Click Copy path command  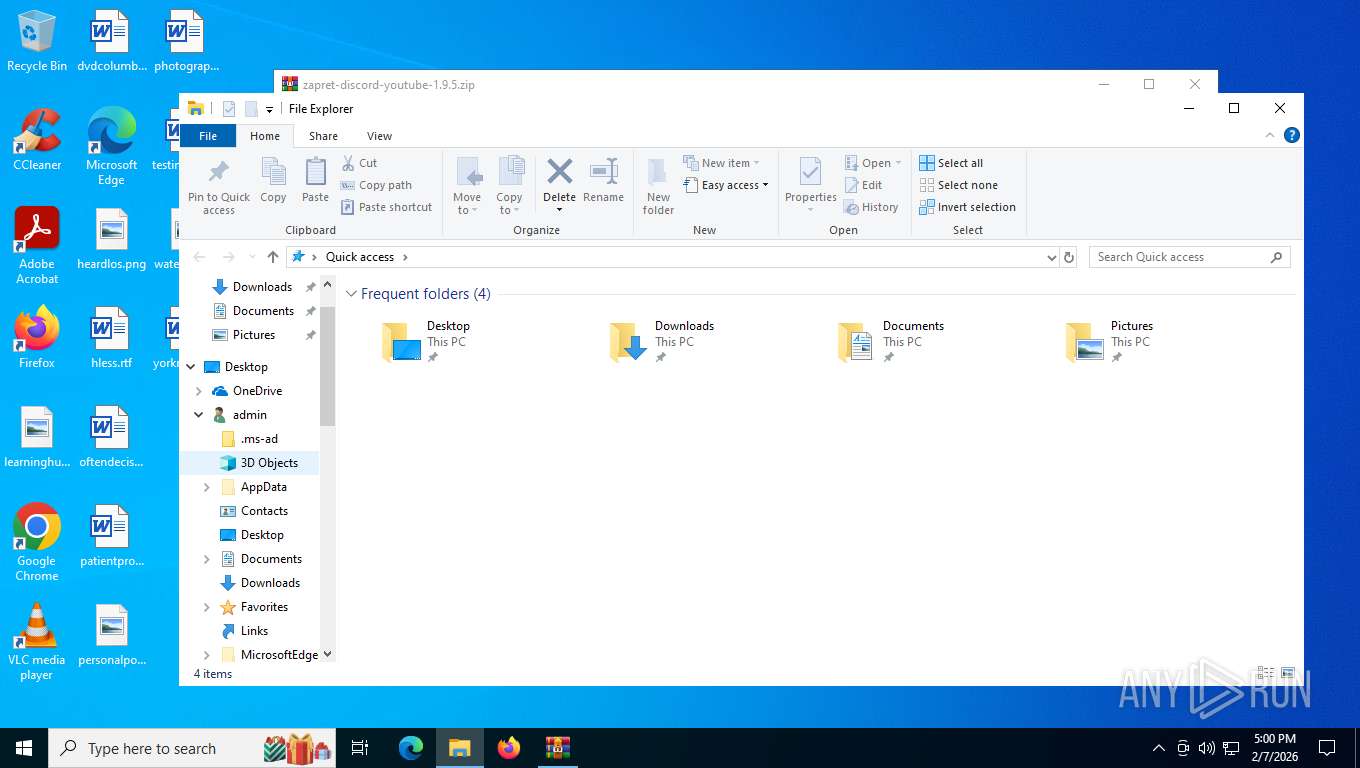pyautogui.click(x=376, y=185)
